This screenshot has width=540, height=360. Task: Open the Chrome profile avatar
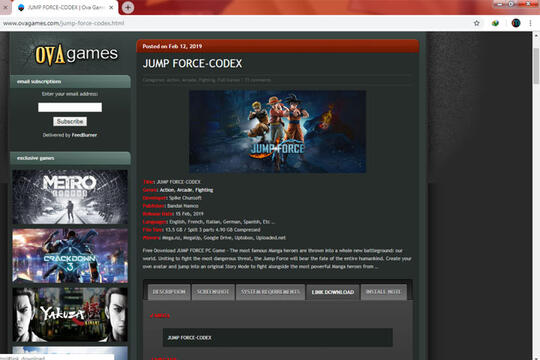(x=516, y=23)
